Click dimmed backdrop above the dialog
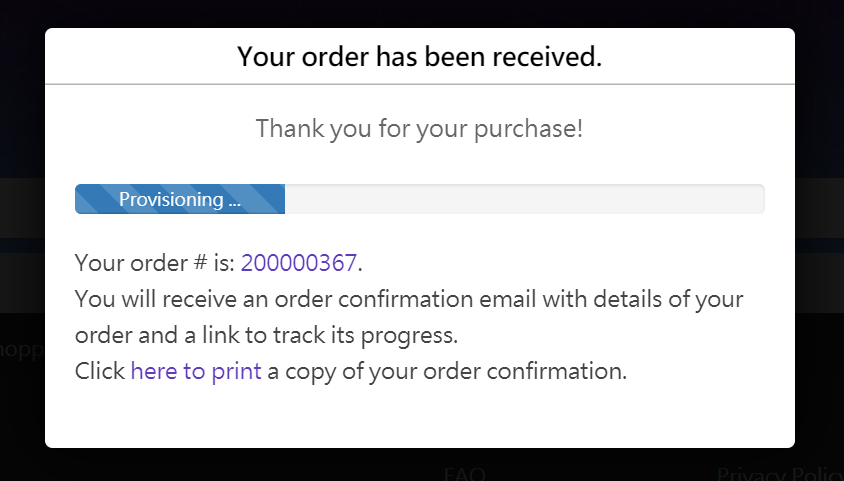 (x=420, y=13)
